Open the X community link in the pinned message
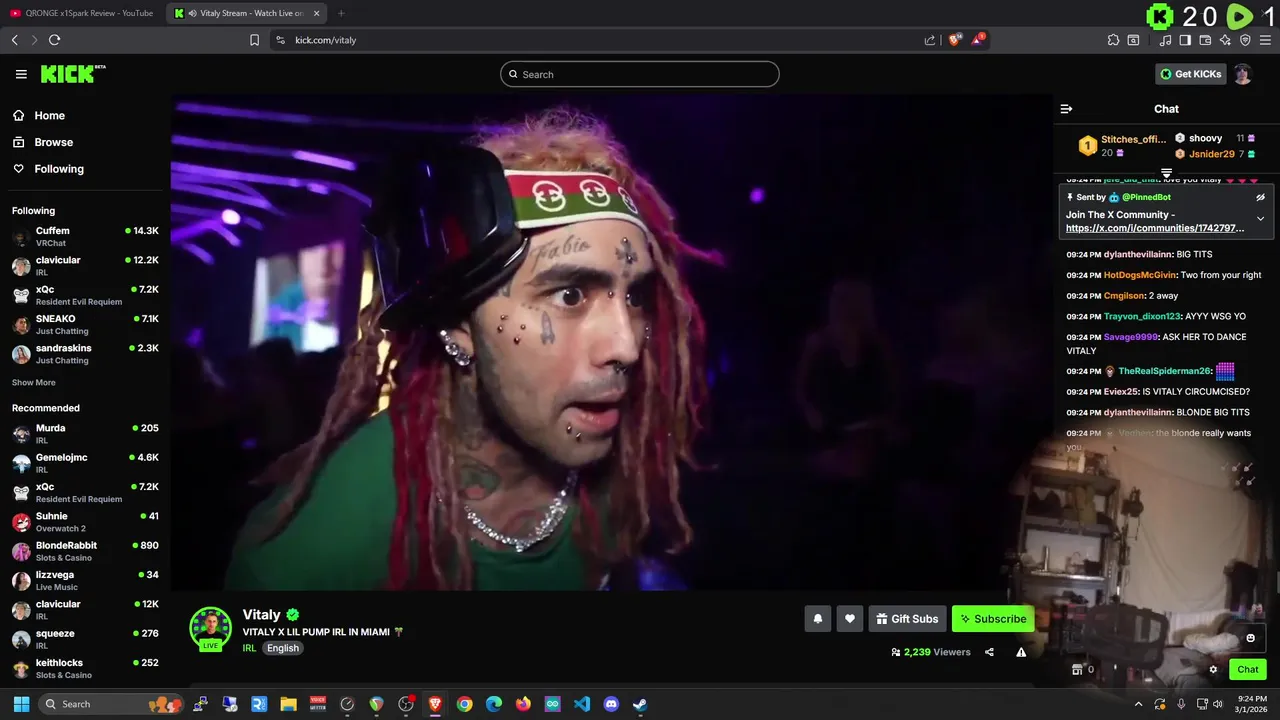The image size is (1280, 720). point(1155,228)
